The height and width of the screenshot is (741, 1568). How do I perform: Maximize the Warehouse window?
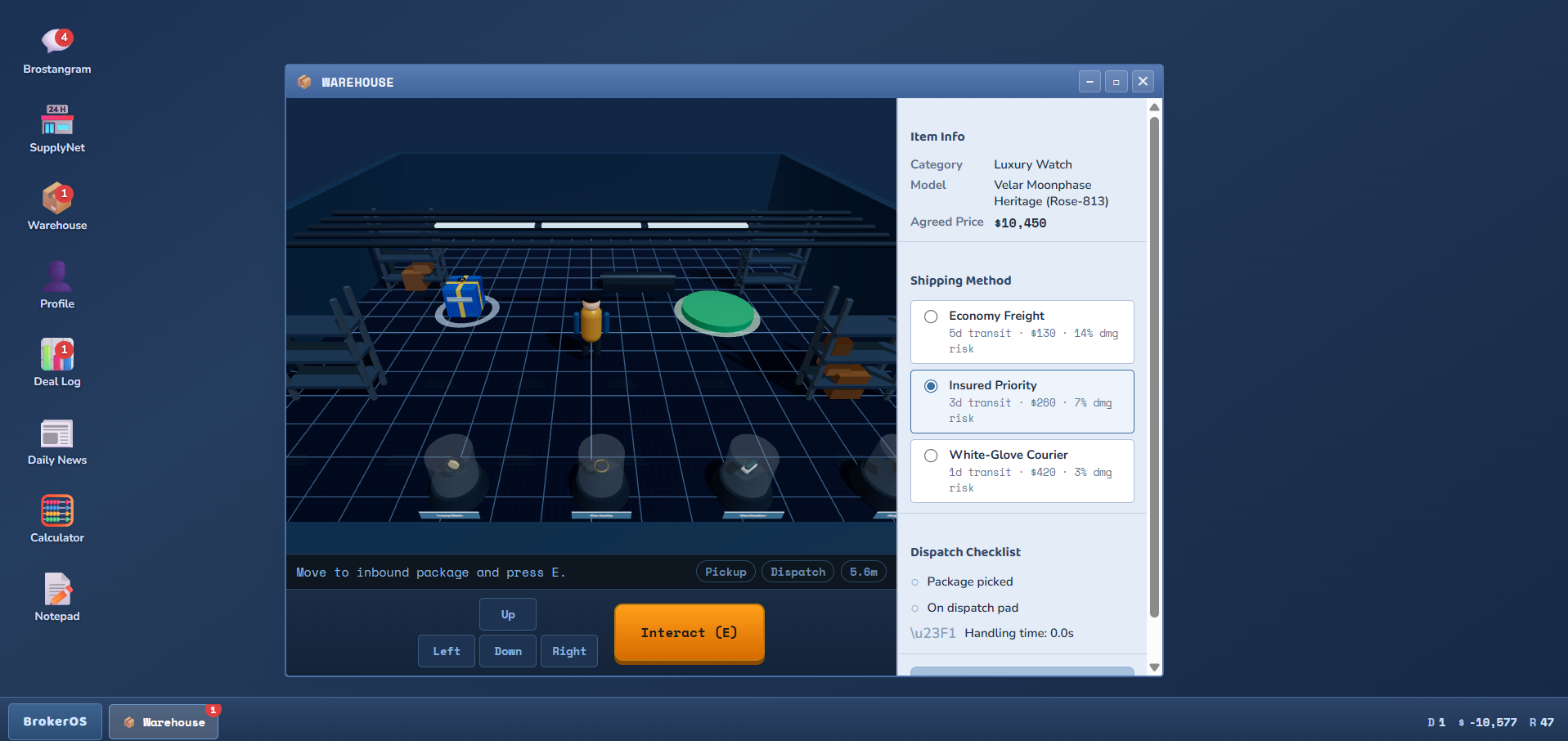tap(1116, 82)
